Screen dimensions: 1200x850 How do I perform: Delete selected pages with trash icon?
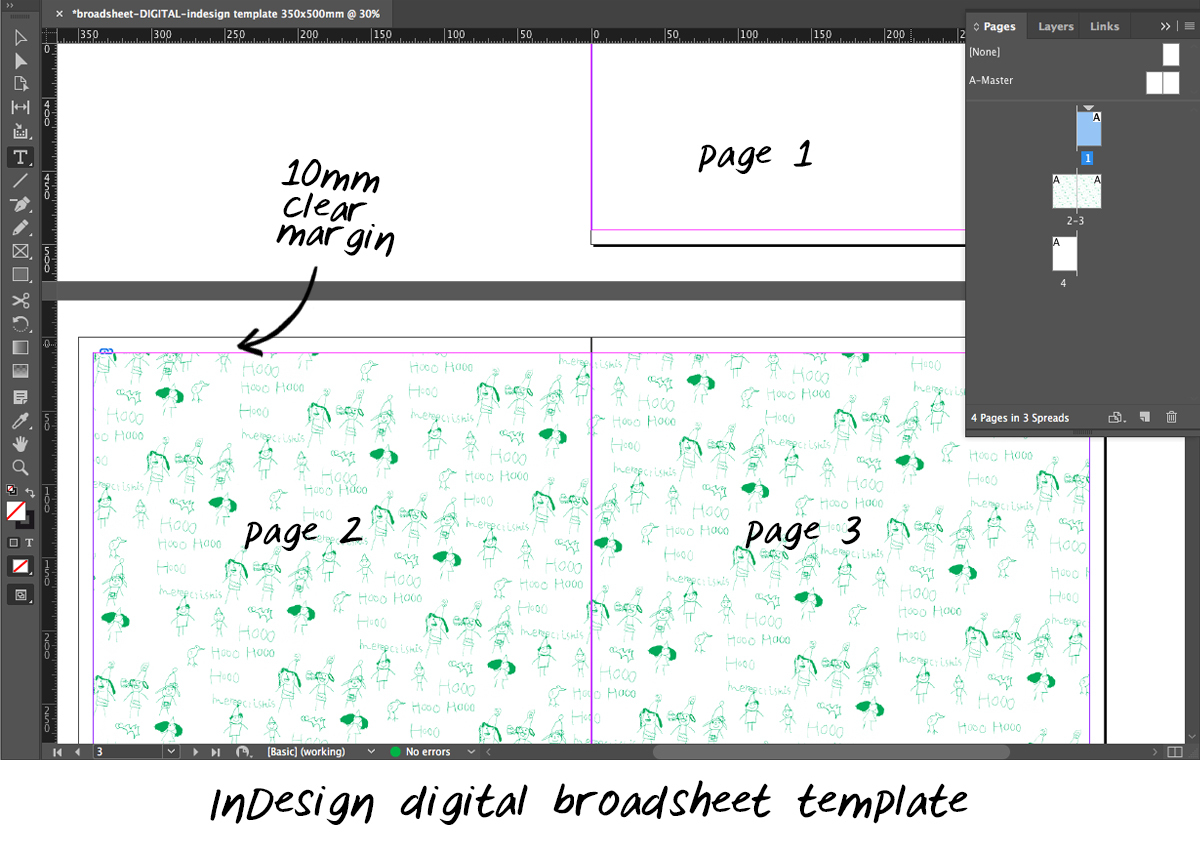pyautogui.click(x=1172, y=418)
